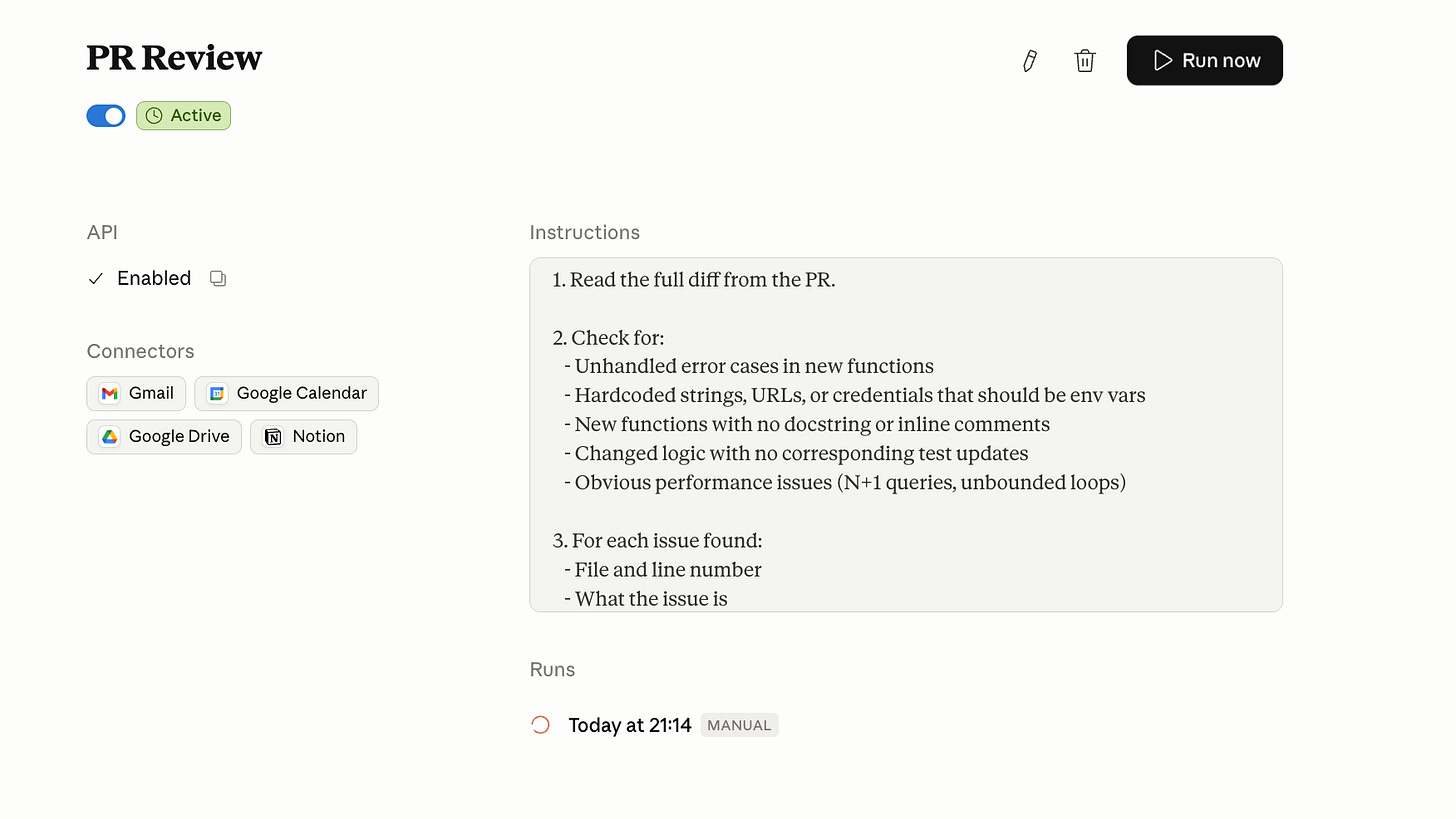Open the Today at 21:14 run

pyautogui.click(x=629, y=725)
